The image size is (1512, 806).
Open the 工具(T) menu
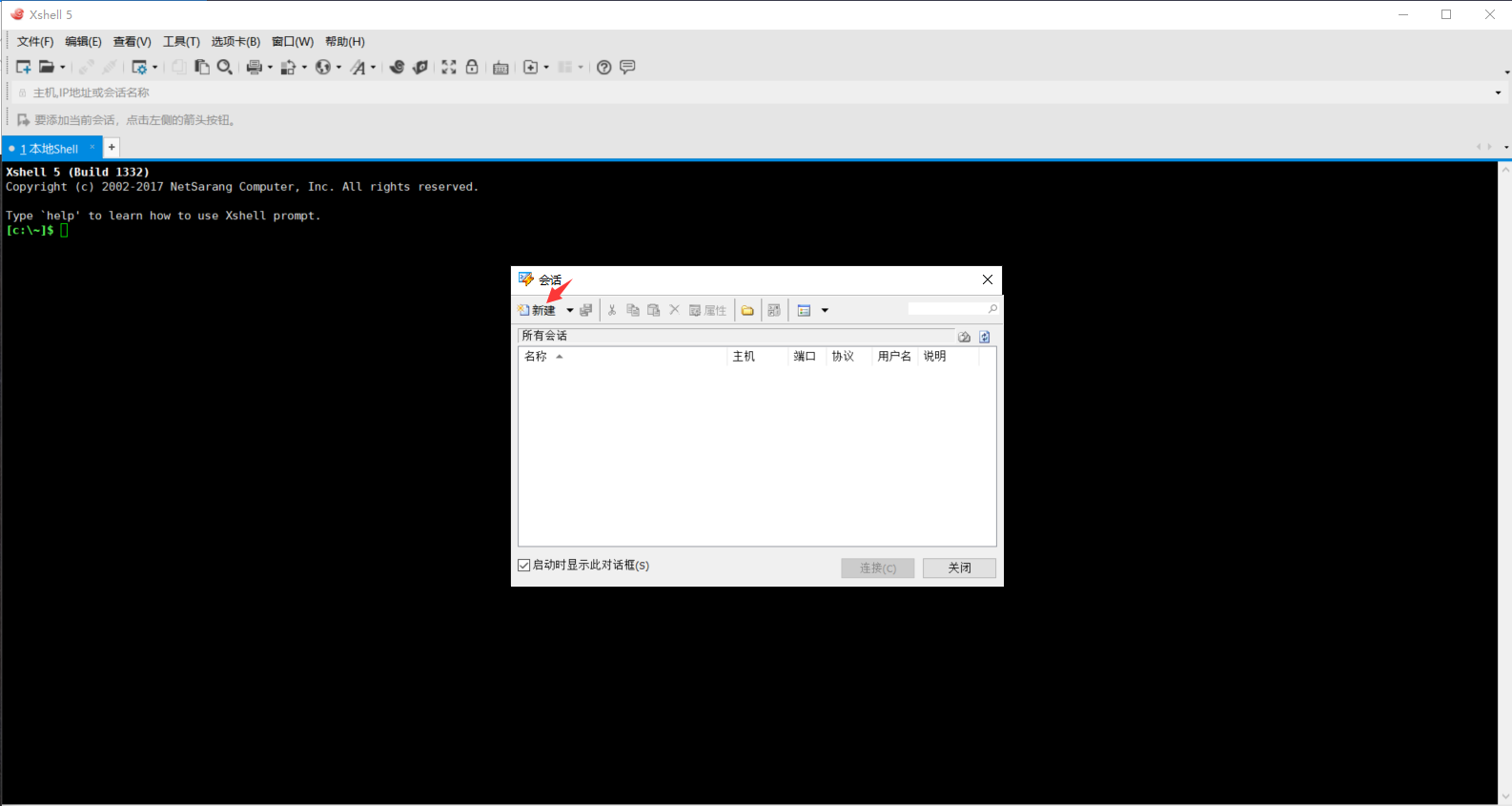(181, 41)
